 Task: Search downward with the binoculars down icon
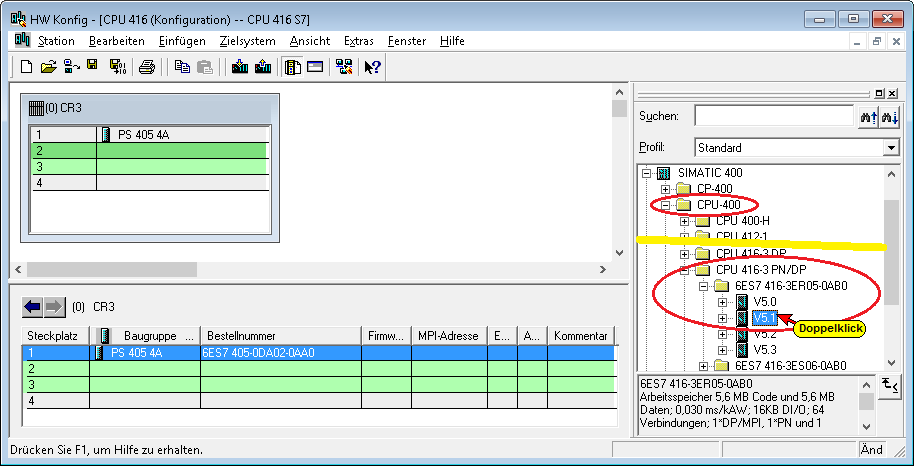point(890,117)
